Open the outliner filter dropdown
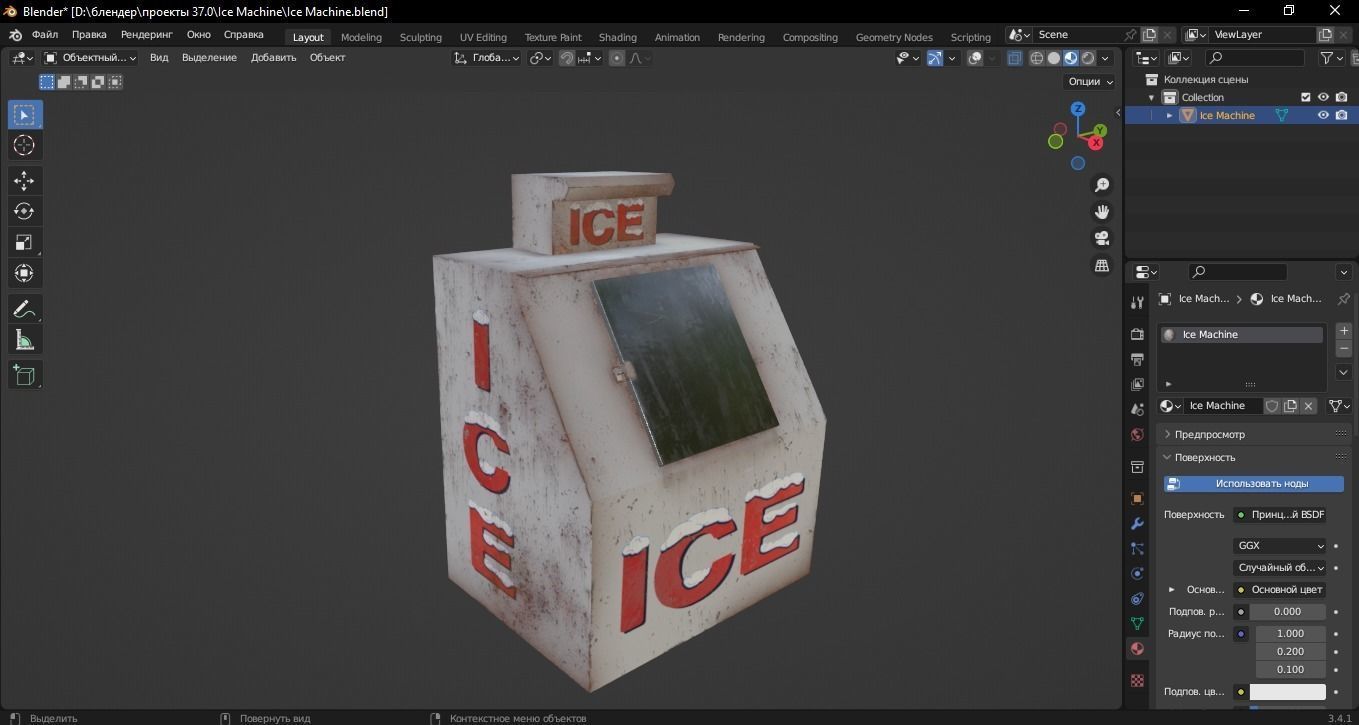The height and width of the screenshot is (725, 1359). [1332, 58]
